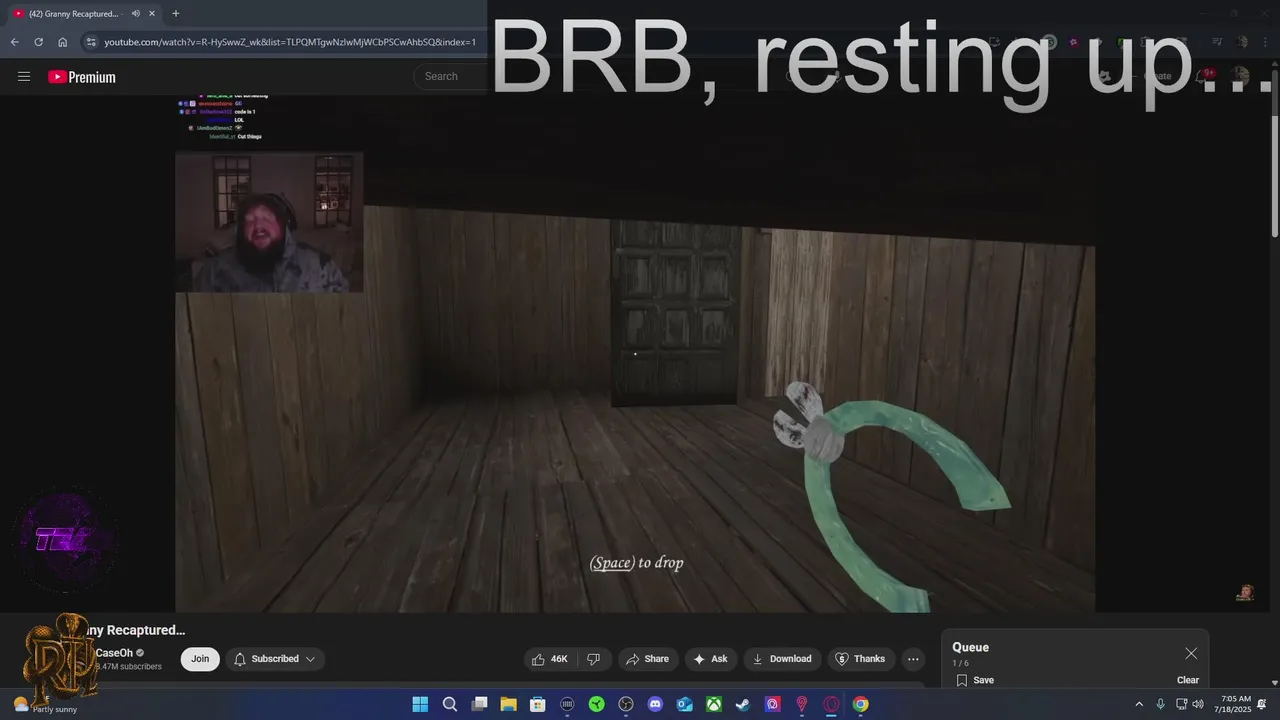This screenshot has width=1280, height=720.
Task: Expand the Subscribed notification dropdown
Action: tap(275, 659)
